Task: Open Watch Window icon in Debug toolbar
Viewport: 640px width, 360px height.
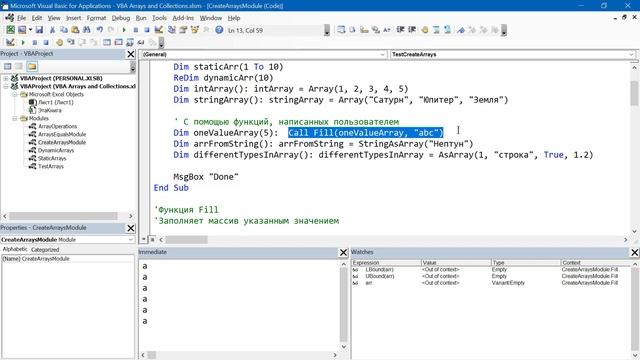Action: pos(130,42)
